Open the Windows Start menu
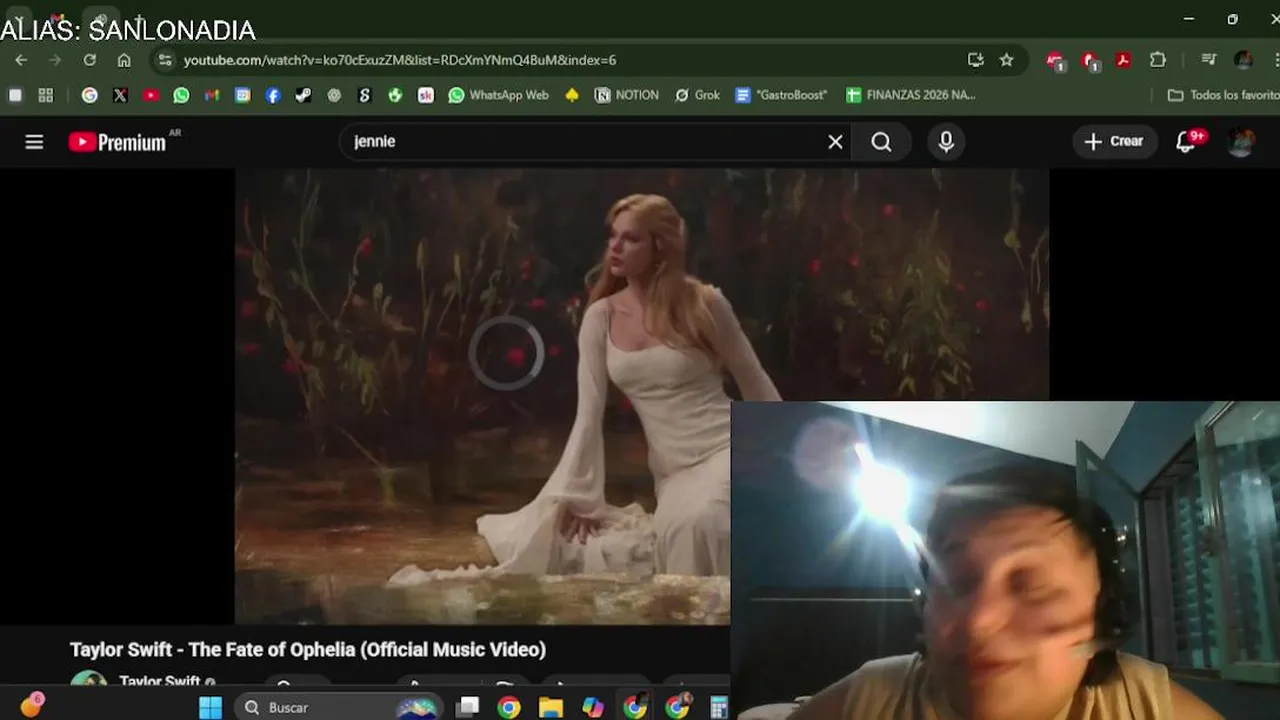 (210, 707)
